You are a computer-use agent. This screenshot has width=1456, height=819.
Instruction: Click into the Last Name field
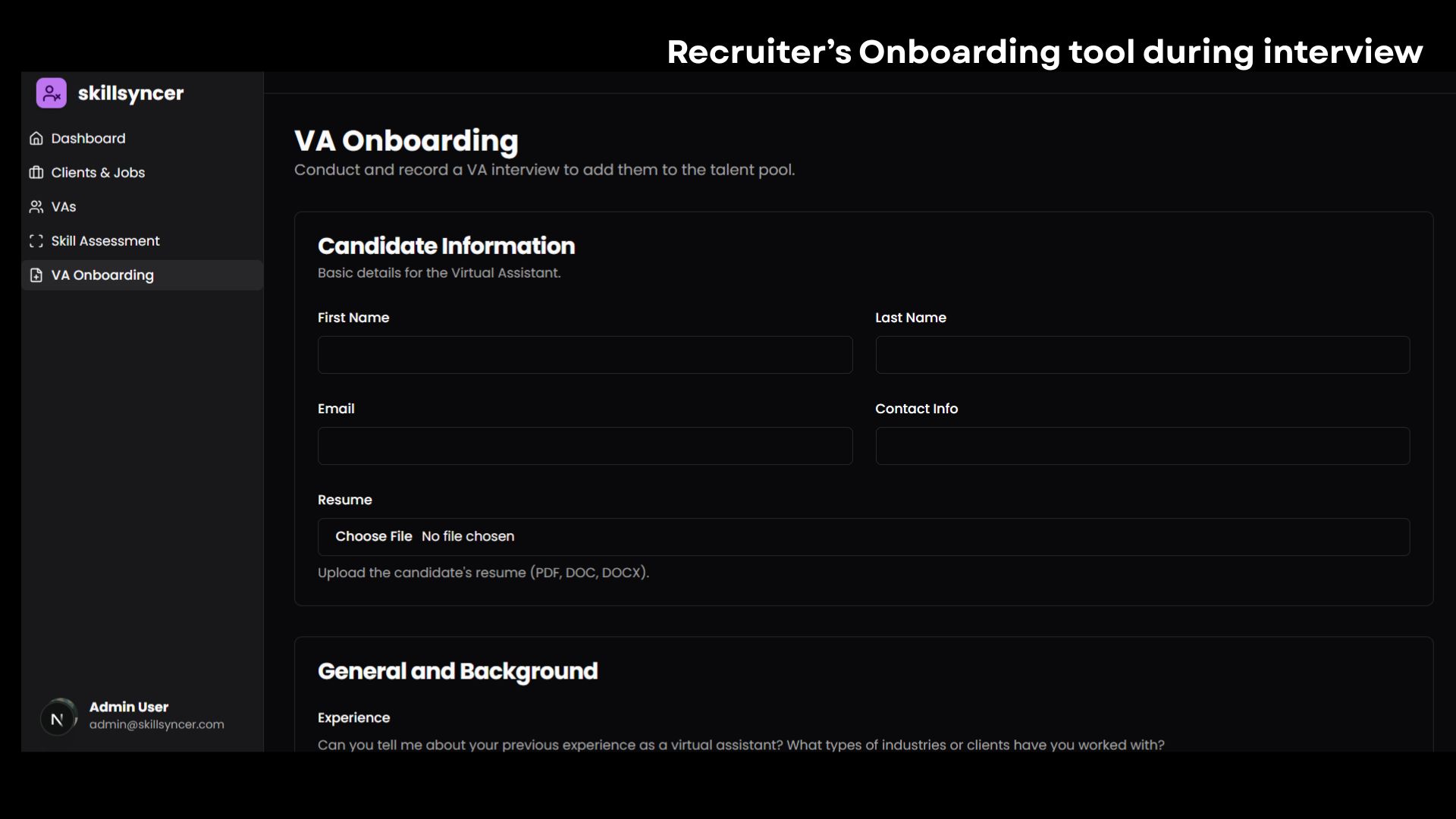pos(1142,355)
